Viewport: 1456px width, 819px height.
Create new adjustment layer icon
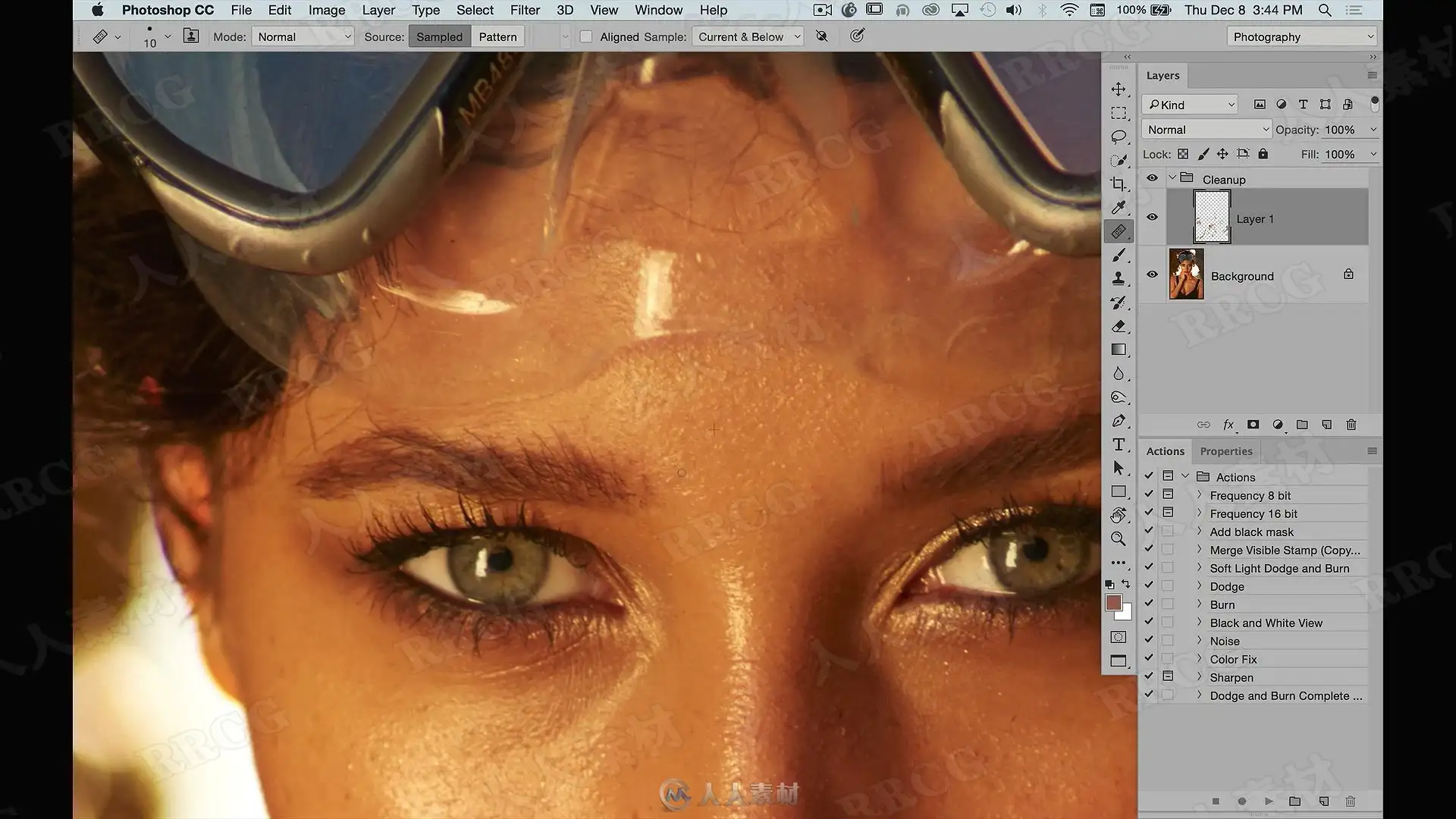point(1278,425)
